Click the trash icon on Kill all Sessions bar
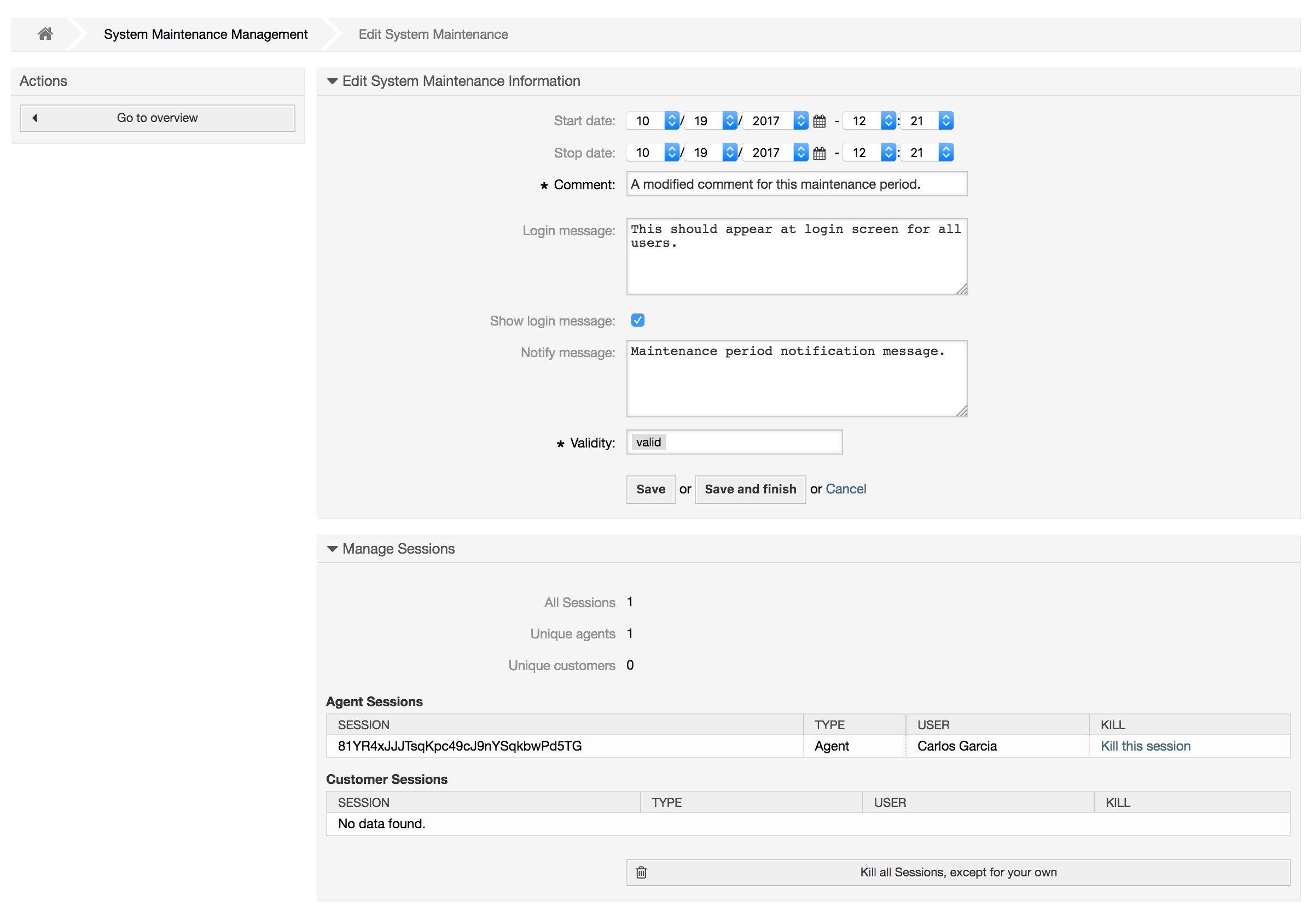The width and height of the screenshot is (1313, 924). [641, 873]
